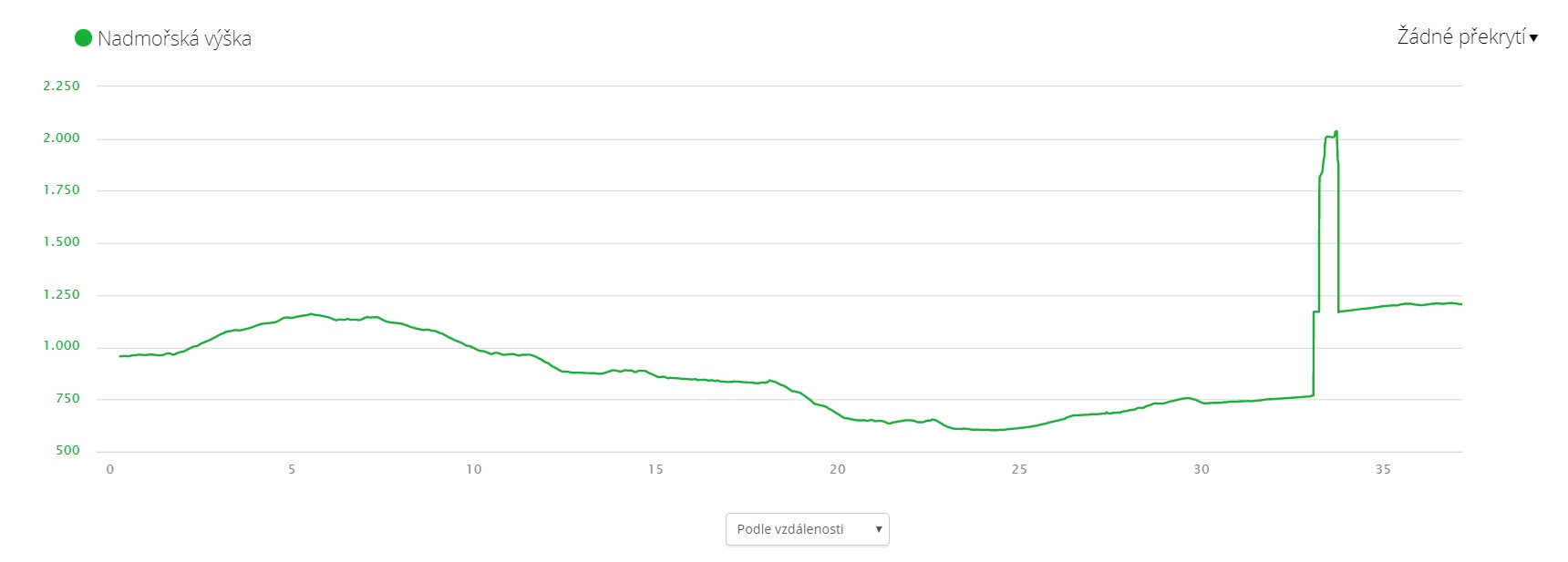Click the green Nadmořská výška legend dot
The height and width of the screenshot is (562, 1568).
[x=83, y=38]
